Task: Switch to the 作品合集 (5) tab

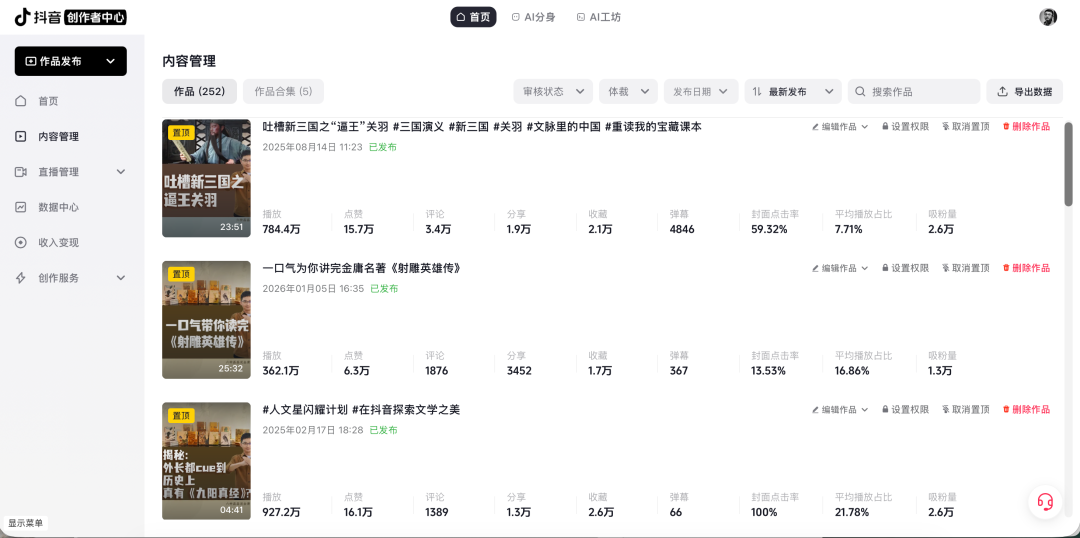Action: pyautogui.click(x=283, y=92)
